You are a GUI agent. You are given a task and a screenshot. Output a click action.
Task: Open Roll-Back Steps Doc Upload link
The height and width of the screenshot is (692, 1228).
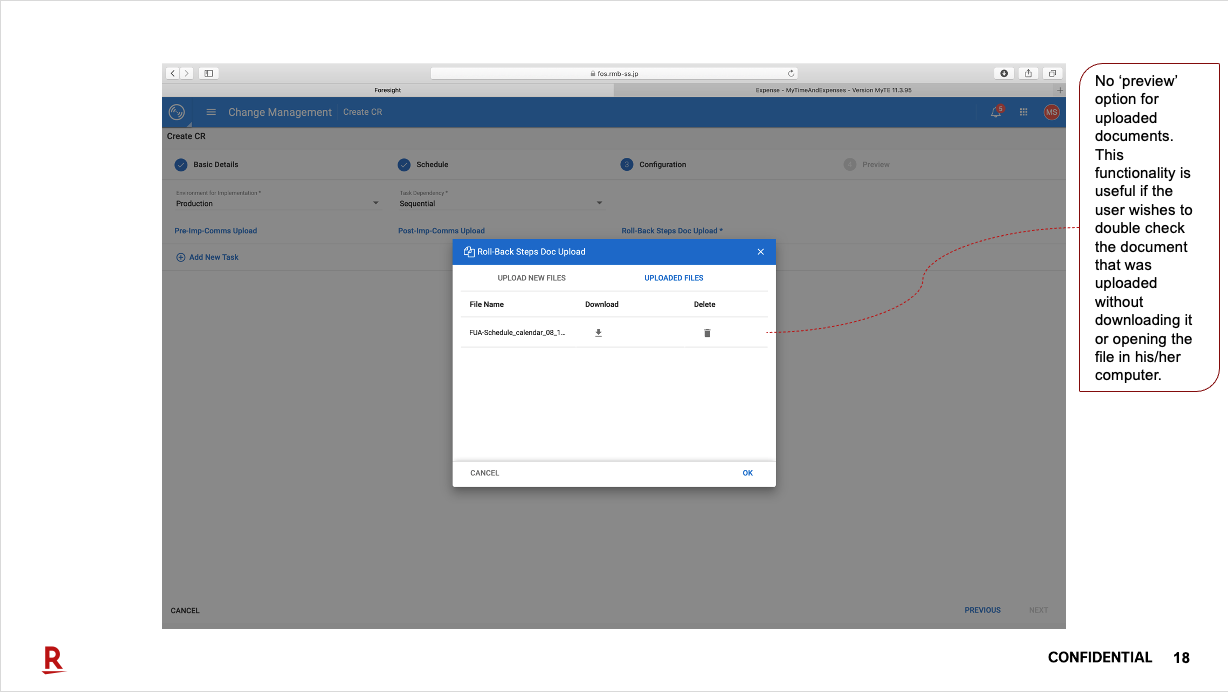coord(672,231)
